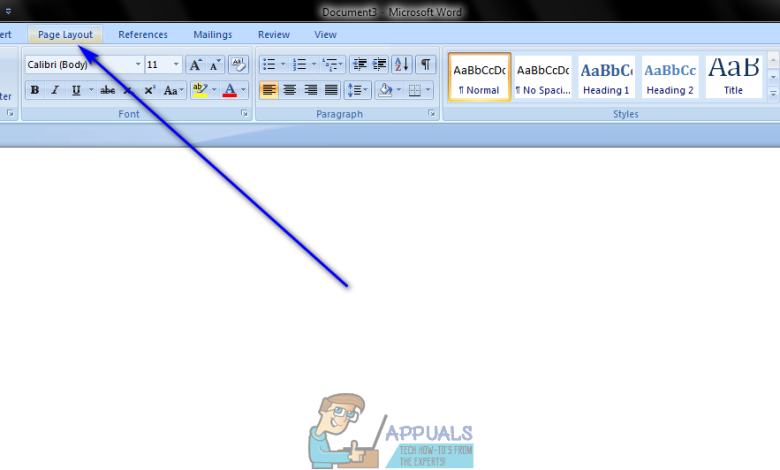Open the Line Spacing menu
The image size is (780, 470).
(x=357, y=90)
